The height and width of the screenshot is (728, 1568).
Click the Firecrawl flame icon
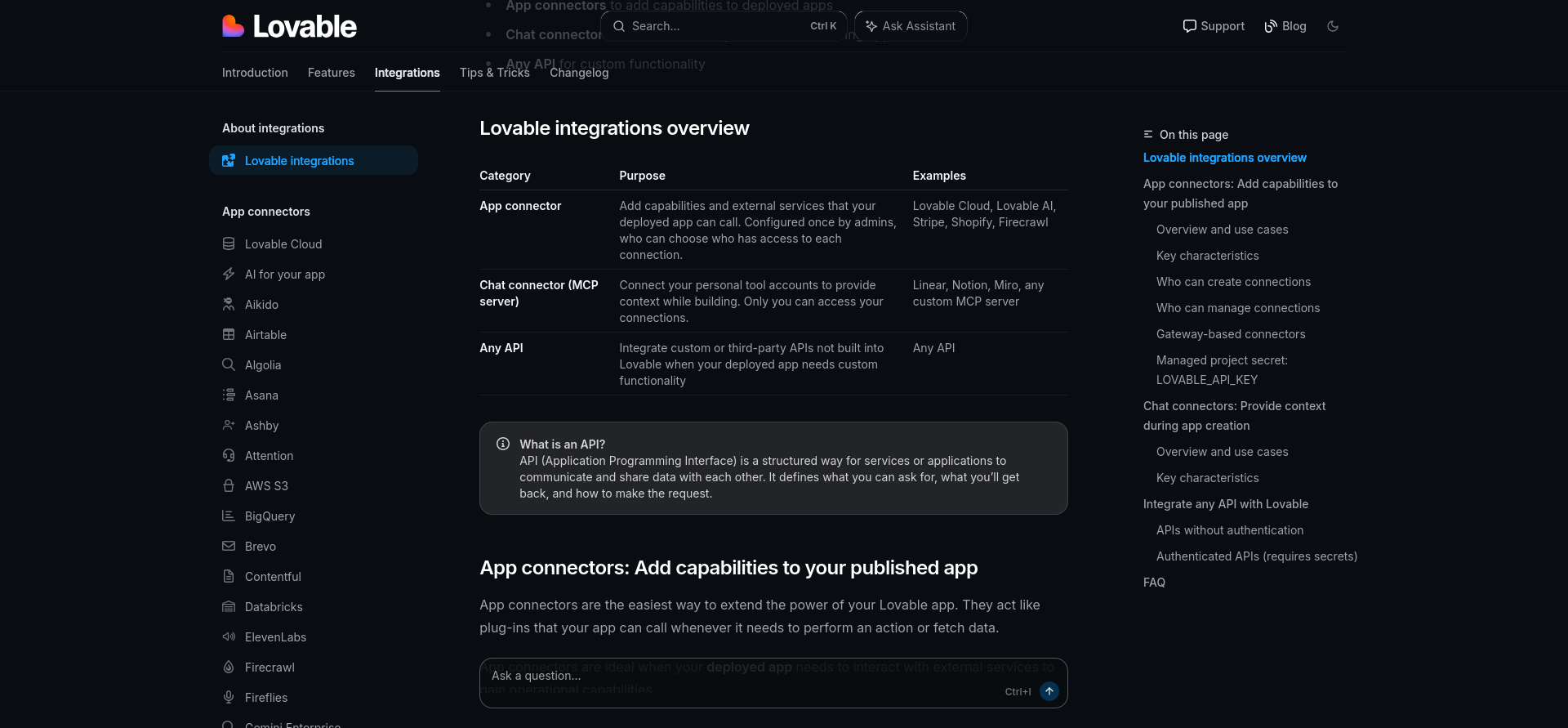pyautogui.click(x=229, y=667)
